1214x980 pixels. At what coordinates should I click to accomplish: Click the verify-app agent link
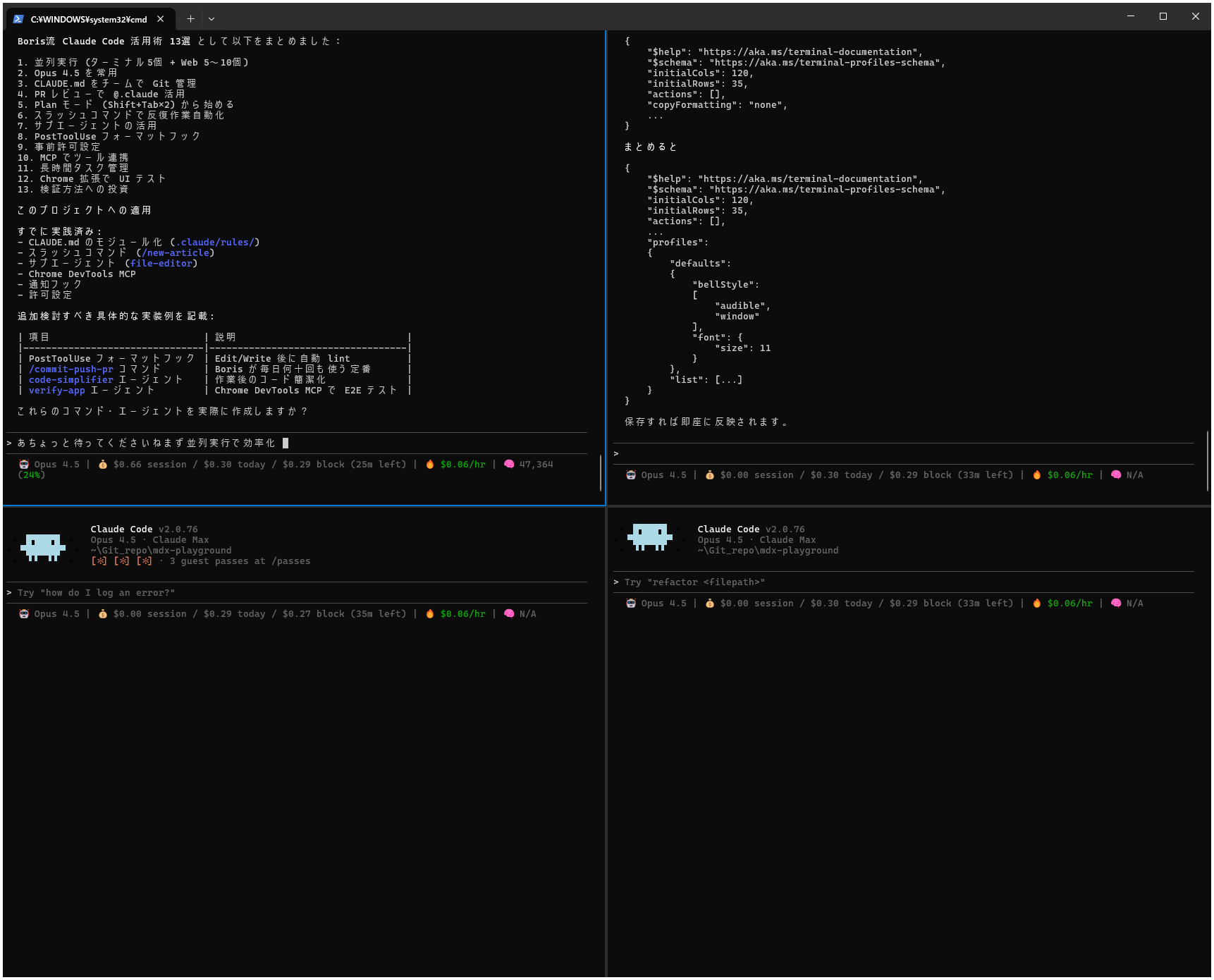pos(56,391)
